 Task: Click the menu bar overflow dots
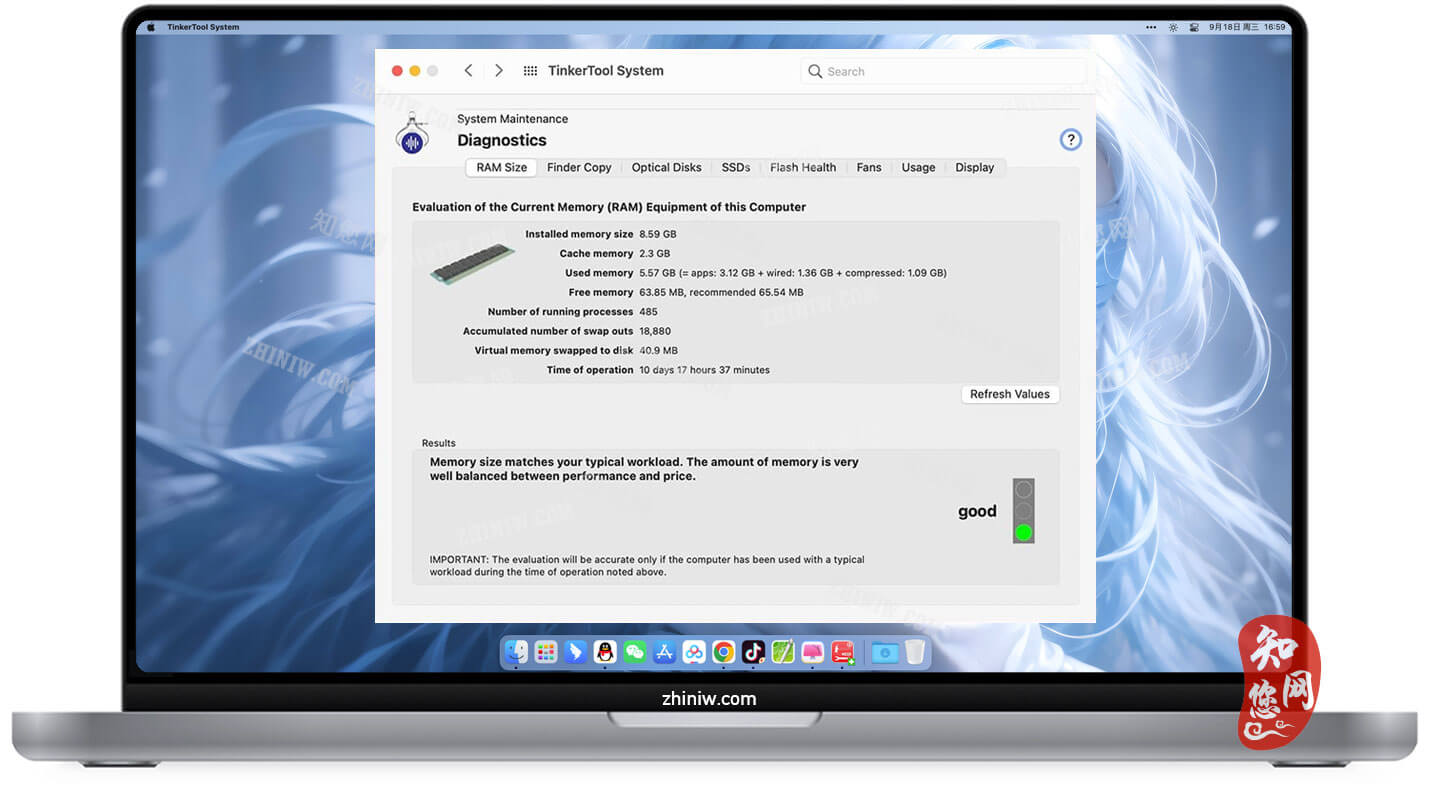coord(1149,27)
